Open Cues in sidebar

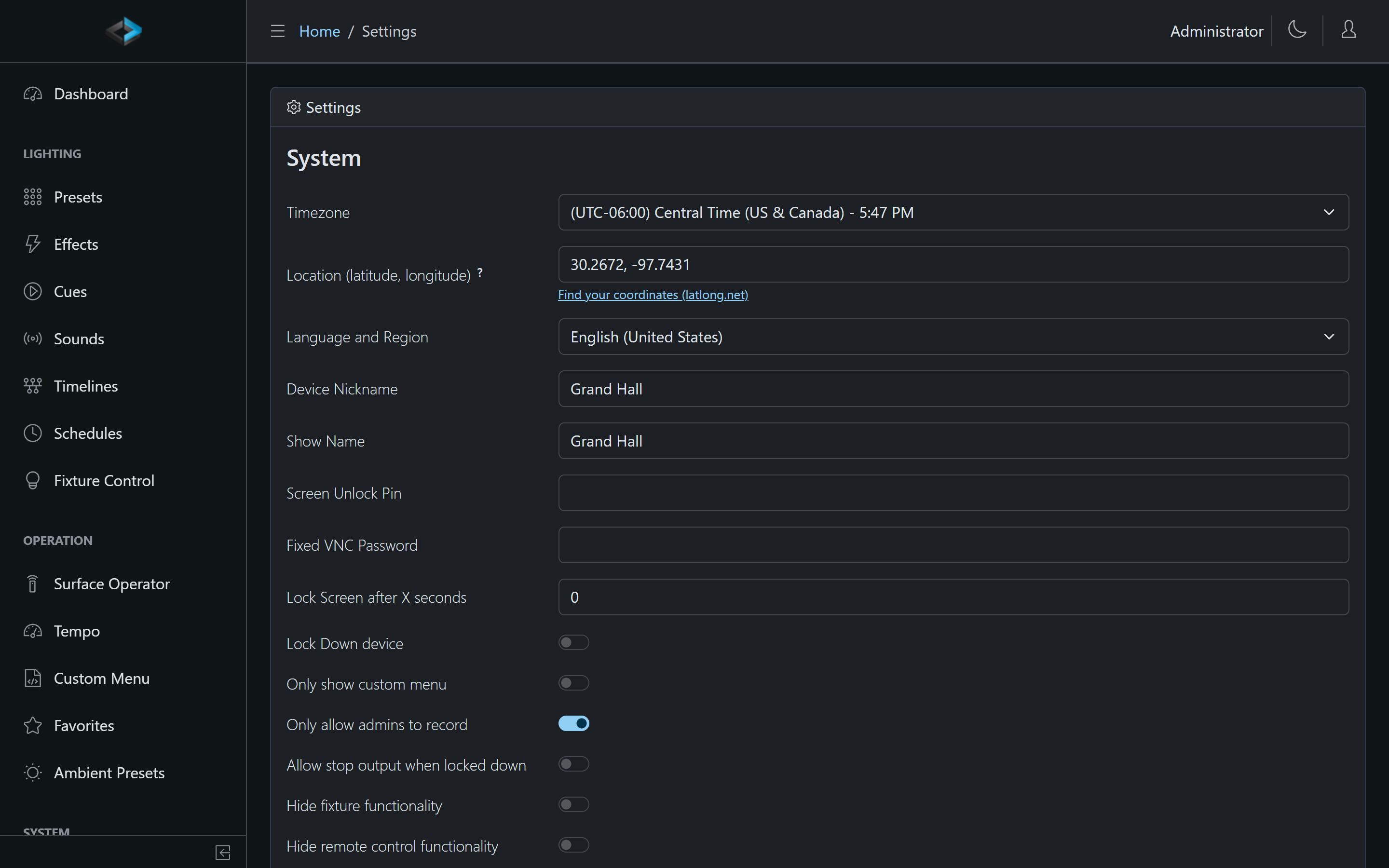[x=70, y=292]
